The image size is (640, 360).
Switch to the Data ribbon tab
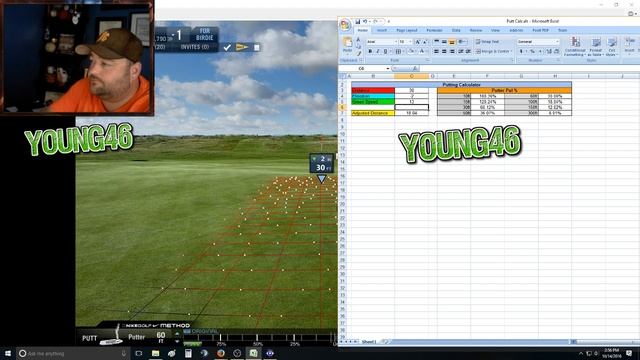click(x=456, y=31)
